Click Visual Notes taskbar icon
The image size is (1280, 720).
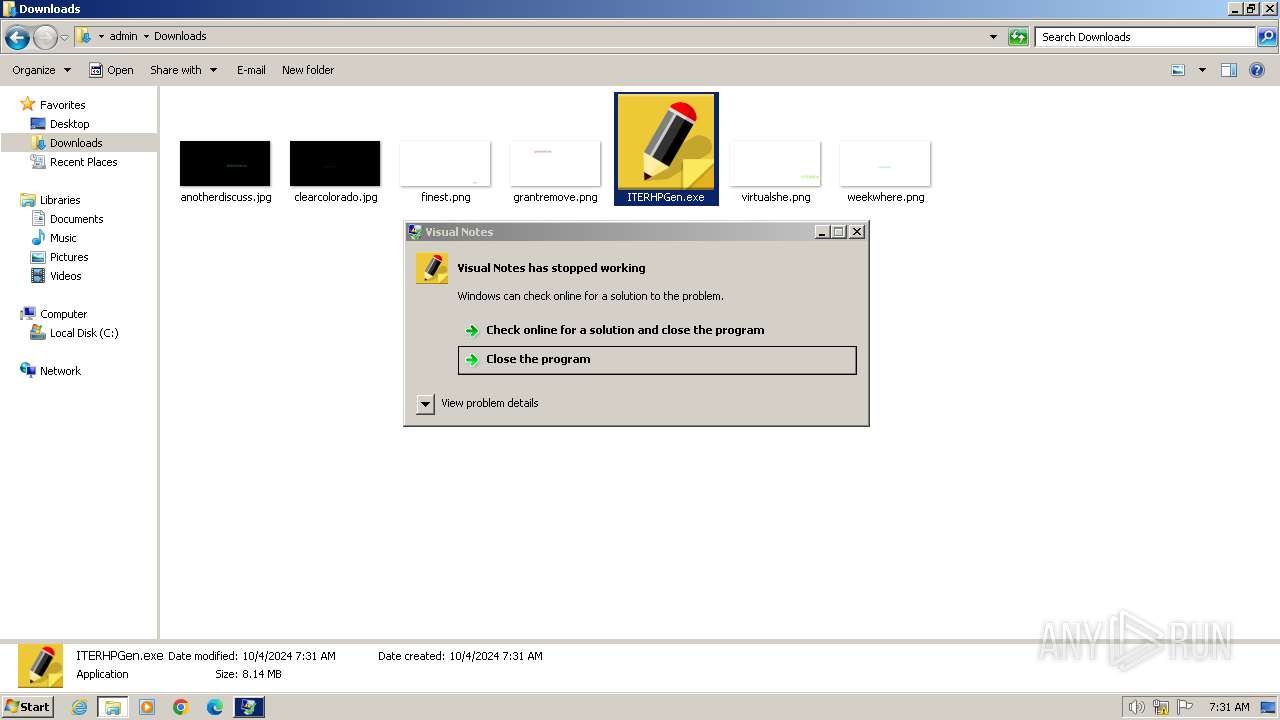pos(249,707)
